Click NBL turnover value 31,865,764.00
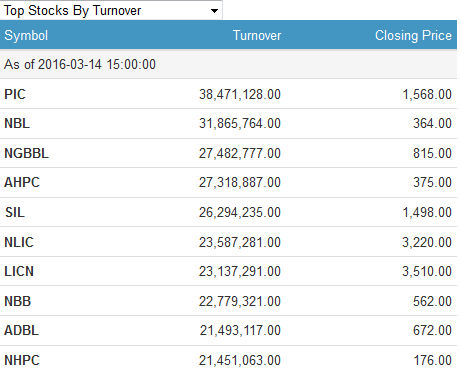 tap(240, 123)
